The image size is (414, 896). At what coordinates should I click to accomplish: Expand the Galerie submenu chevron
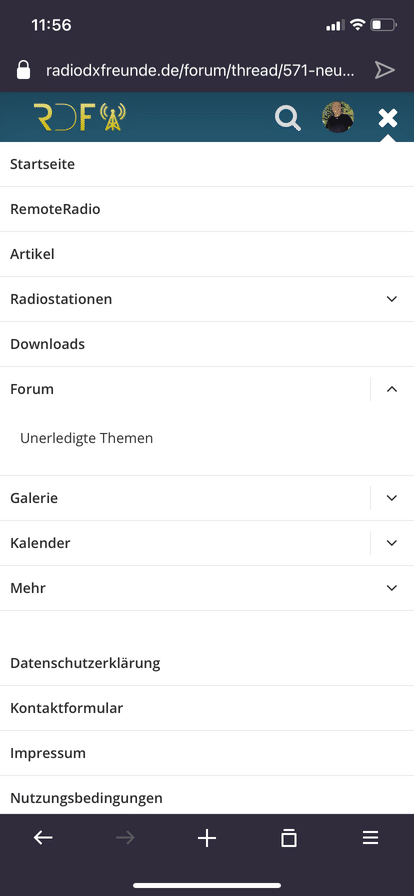(x=392, y=498)
